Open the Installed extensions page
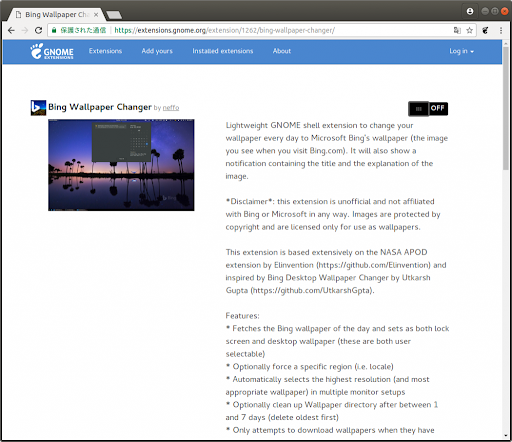This screenshot has width=512, height=442. [x=223, y=51]
